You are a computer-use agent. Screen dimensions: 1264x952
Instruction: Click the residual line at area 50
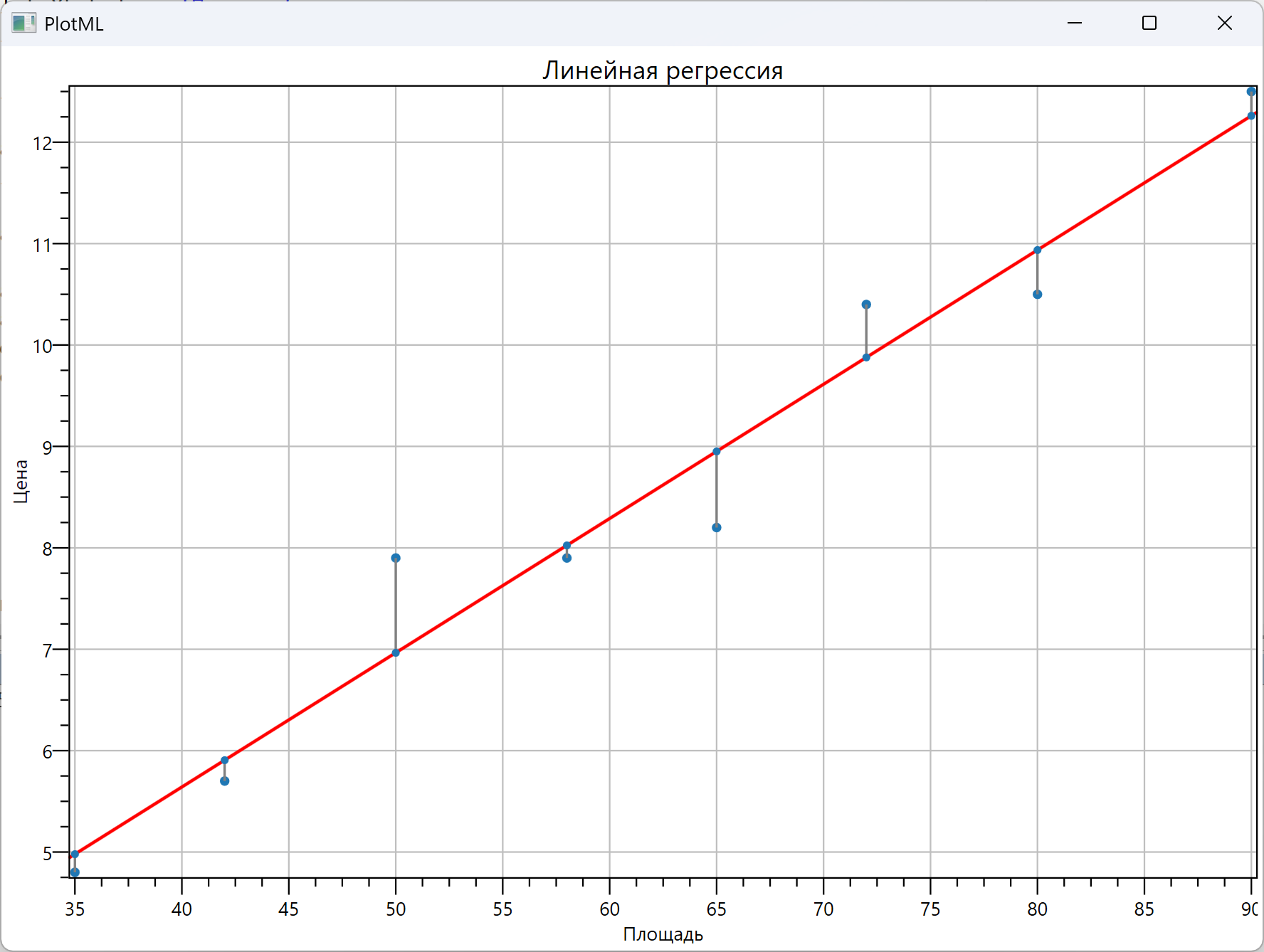point(396,605)
